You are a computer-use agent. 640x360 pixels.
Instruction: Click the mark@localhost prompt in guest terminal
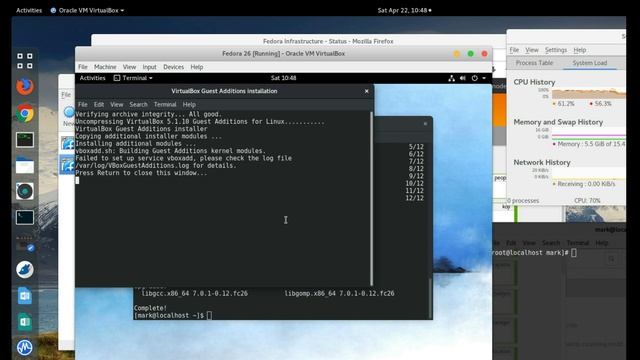click(x=169, y=316)
